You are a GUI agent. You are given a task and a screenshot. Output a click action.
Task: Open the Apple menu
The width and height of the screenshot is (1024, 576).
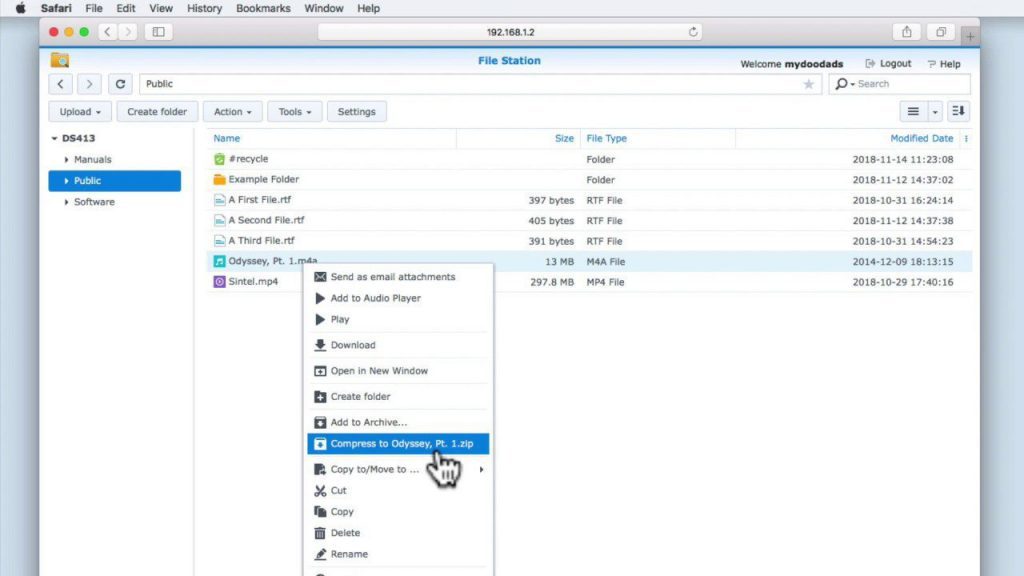point(20,8)
